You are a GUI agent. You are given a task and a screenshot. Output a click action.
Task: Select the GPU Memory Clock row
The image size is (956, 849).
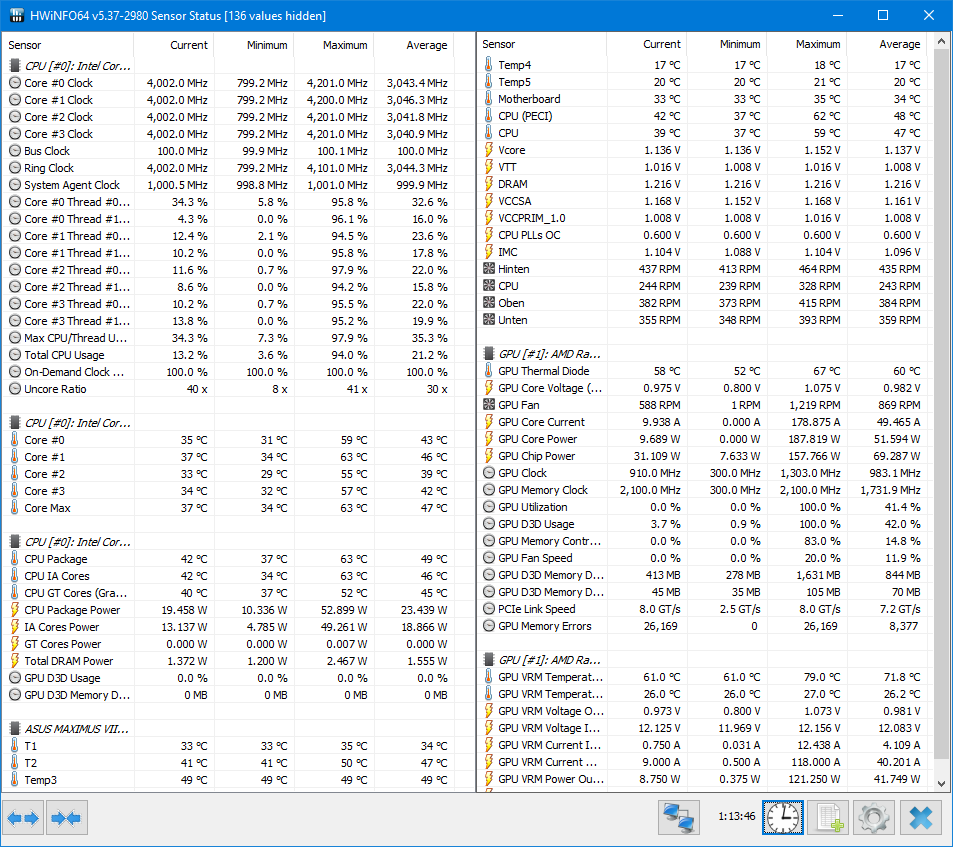[702, 491]
